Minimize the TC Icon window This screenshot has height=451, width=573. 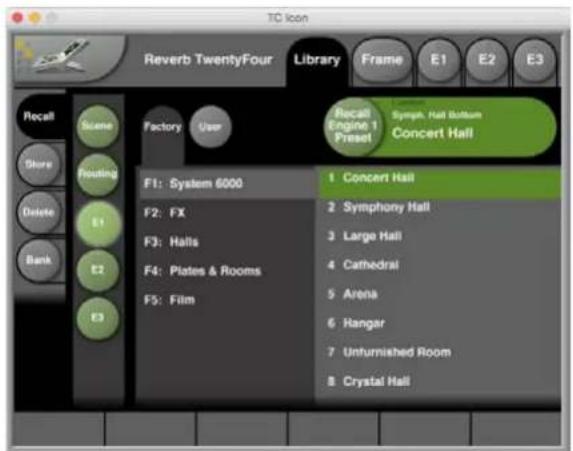[x=35, y=18]
